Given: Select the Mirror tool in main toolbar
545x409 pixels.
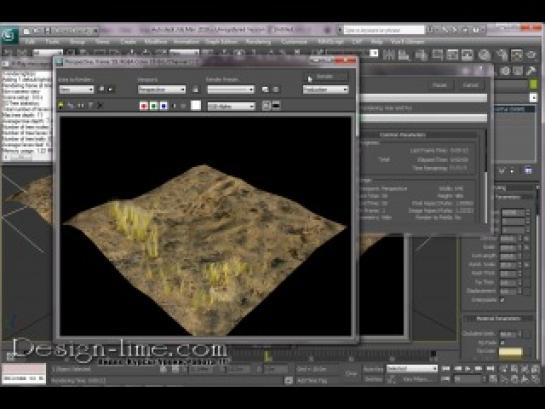Looking at the screenshot, I should (x=389, y=55).
